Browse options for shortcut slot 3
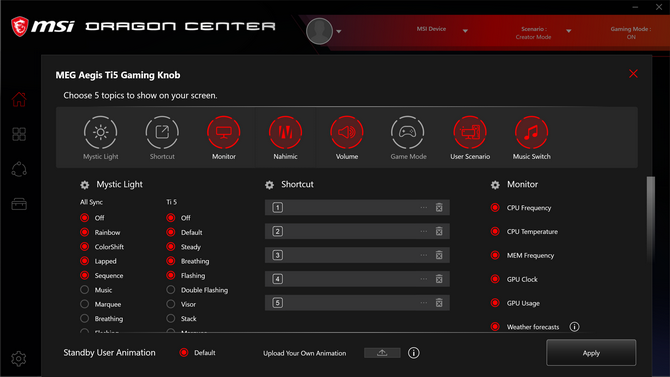This screenshot has height=377, width=670. click(x=423, y=255)
